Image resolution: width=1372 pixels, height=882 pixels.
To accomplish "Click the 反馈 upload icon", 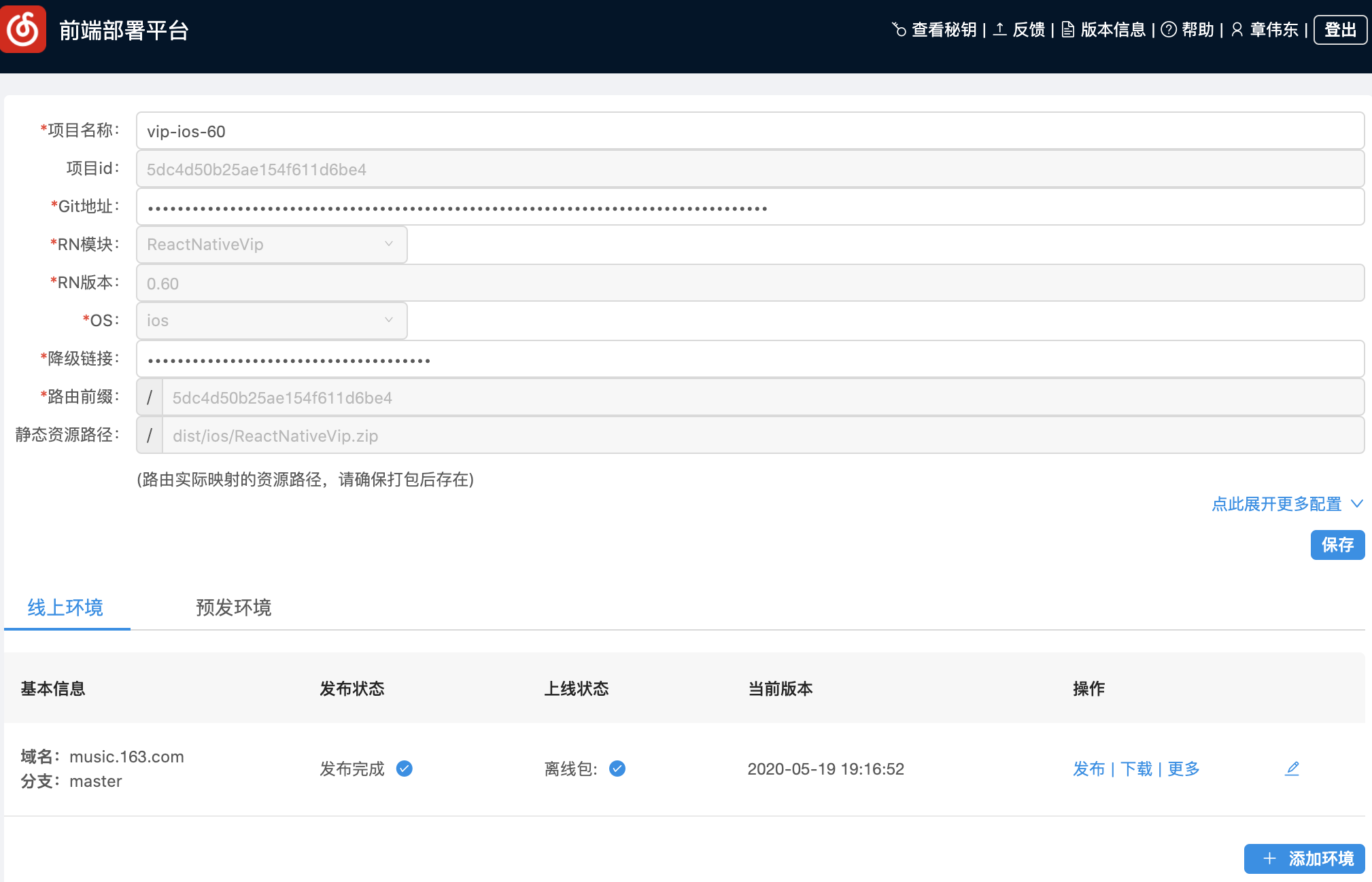I will tap(999, 29).
